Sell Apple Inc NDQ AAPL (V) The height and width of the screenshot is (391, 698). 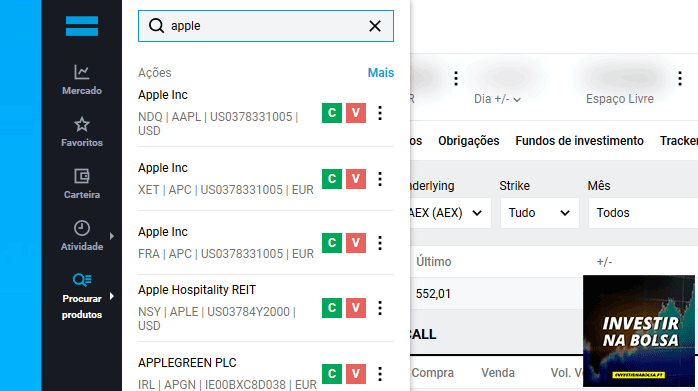tap(356, 113)
